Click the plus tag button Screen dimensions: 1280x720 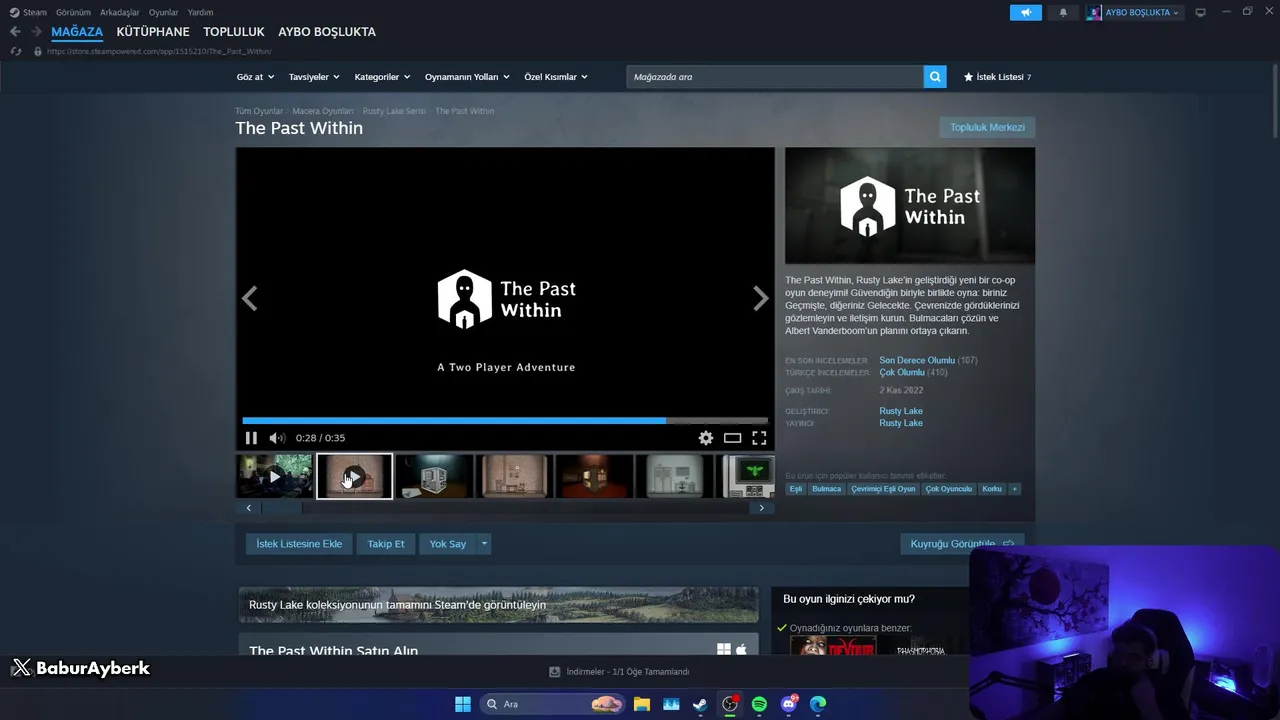(x=1015, y=489)
